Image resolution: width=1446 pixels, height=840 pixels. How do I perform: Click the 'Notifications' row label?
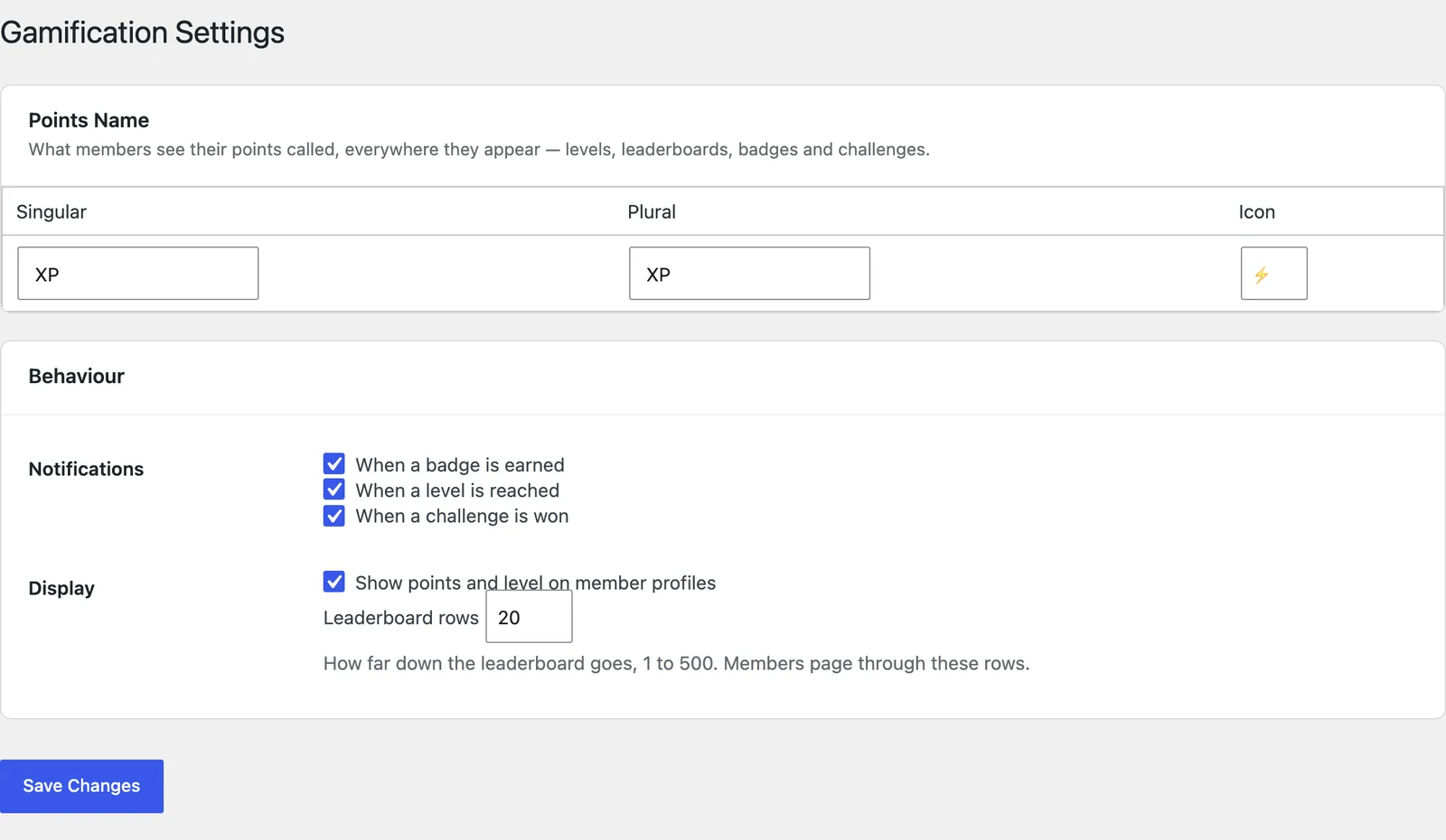click(86, 469)
